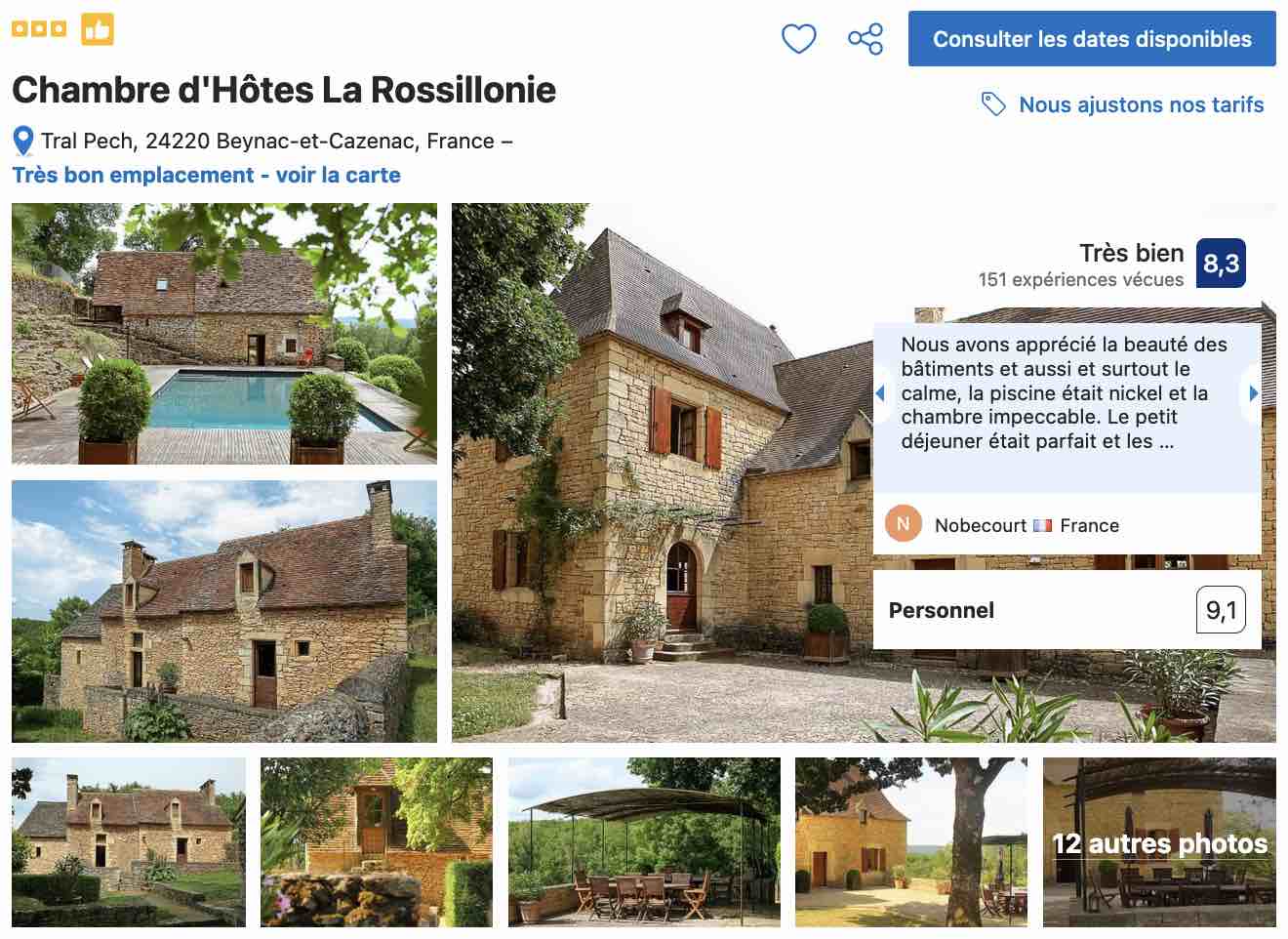Viewport: 1288px width, 939px height.
Task: Open the garden view cottage thumbnail
Action: click(x=129, y=841)
